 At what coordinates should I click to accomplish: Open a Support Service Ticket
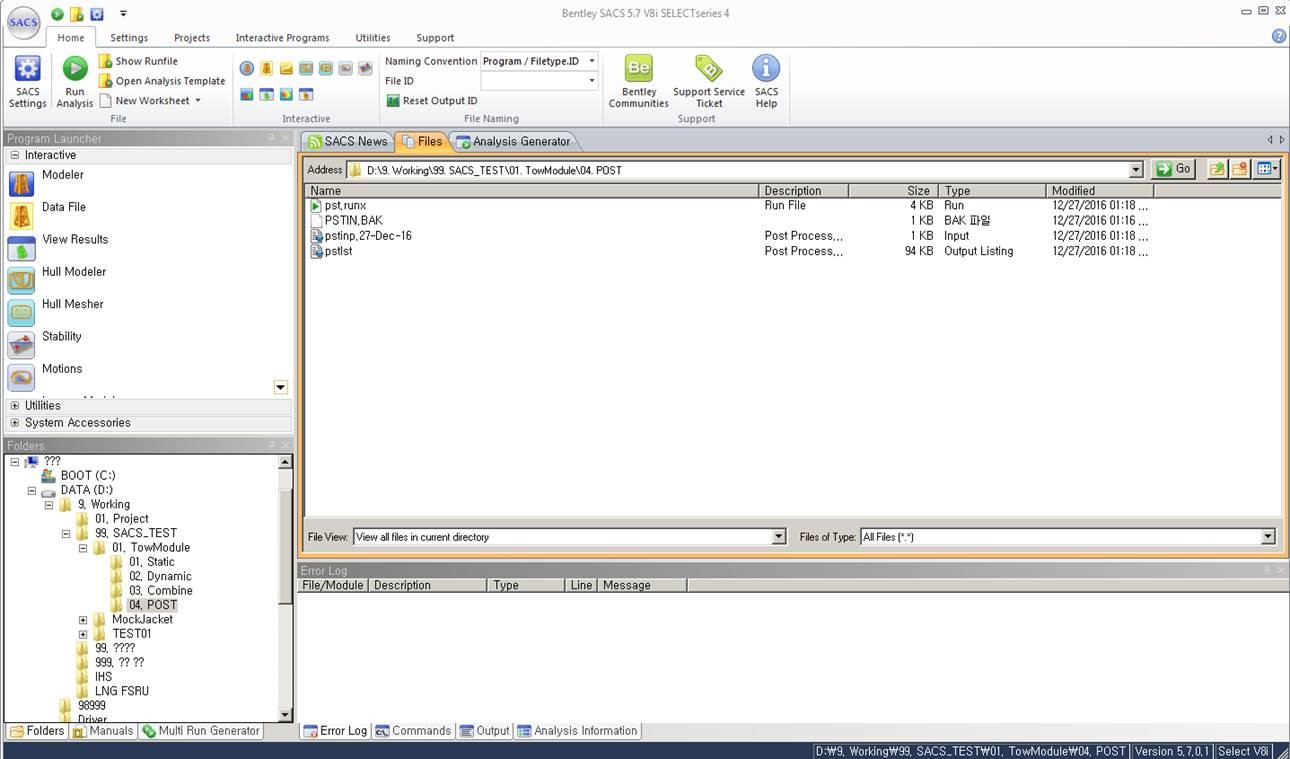(x=709, y=82)
